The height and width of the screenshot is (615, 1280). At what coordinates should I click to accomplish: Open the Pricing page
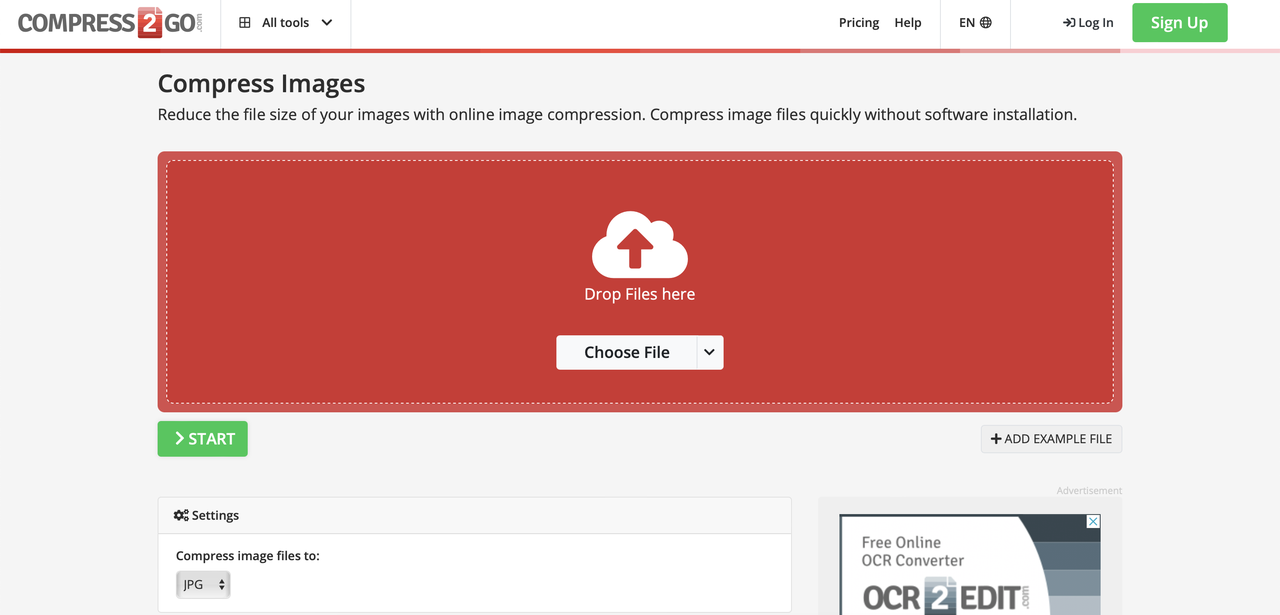click(859, 22)
